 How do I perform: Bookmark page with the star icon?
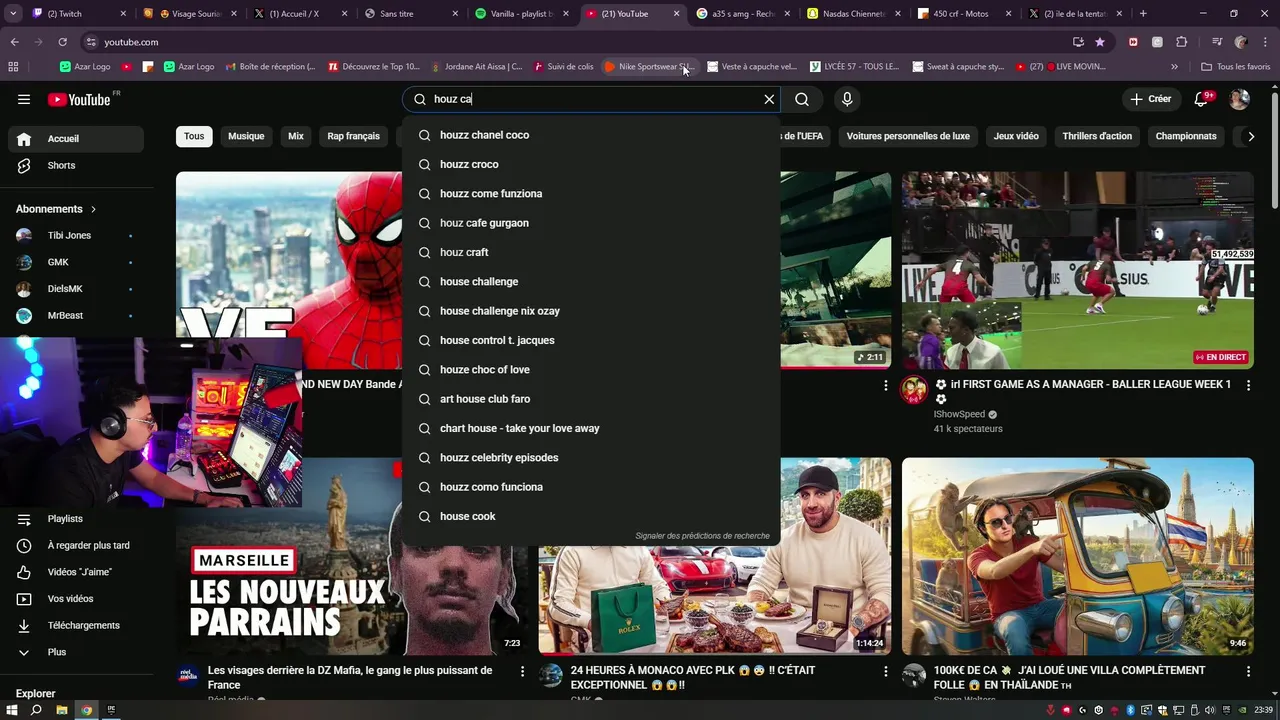1100,42
